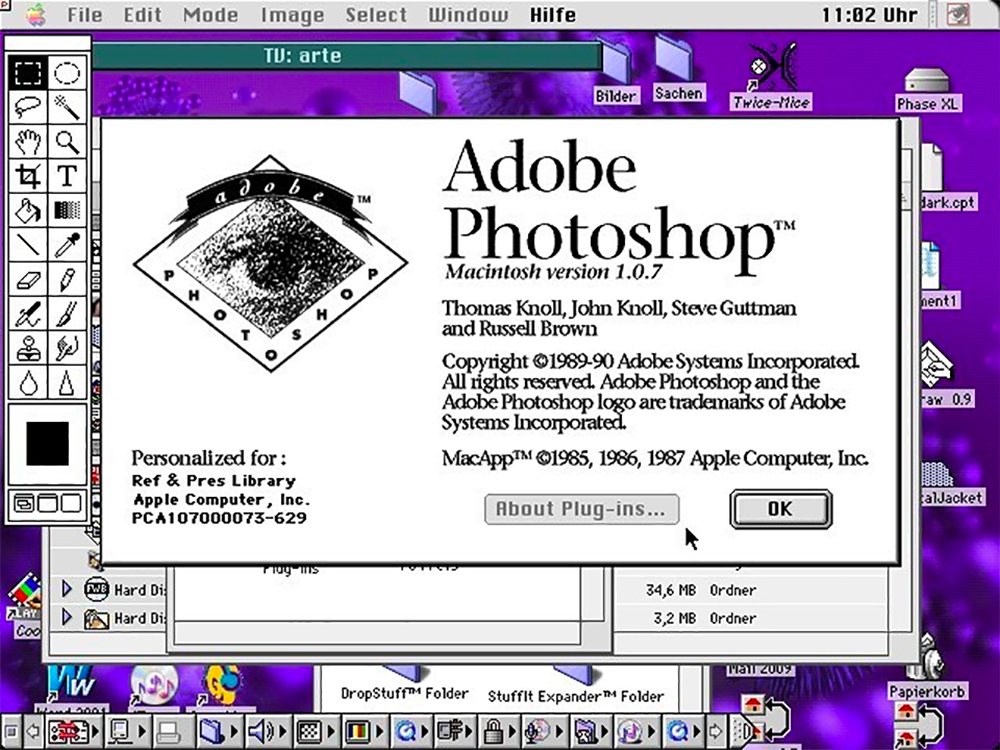Select the Twice-Mice desktop alias
This screenshot has width=1000, height=750.
(771, 77)
